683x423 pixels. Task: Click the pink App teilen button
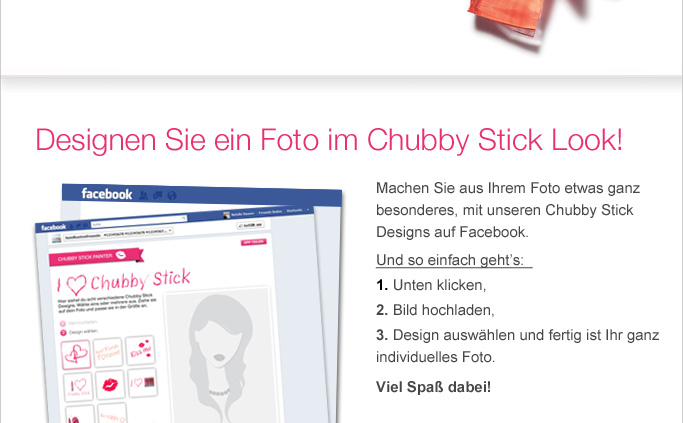(x=254, y=242)
